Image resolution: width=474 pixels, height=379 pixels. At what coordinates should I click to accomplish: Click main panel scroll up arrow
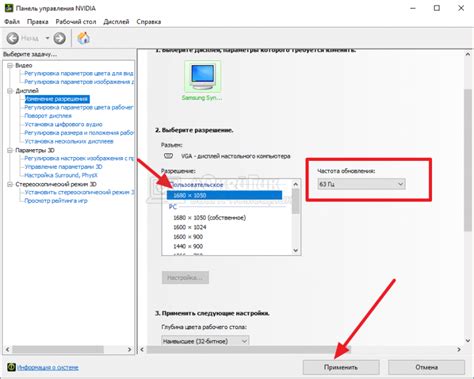[468, 54]
